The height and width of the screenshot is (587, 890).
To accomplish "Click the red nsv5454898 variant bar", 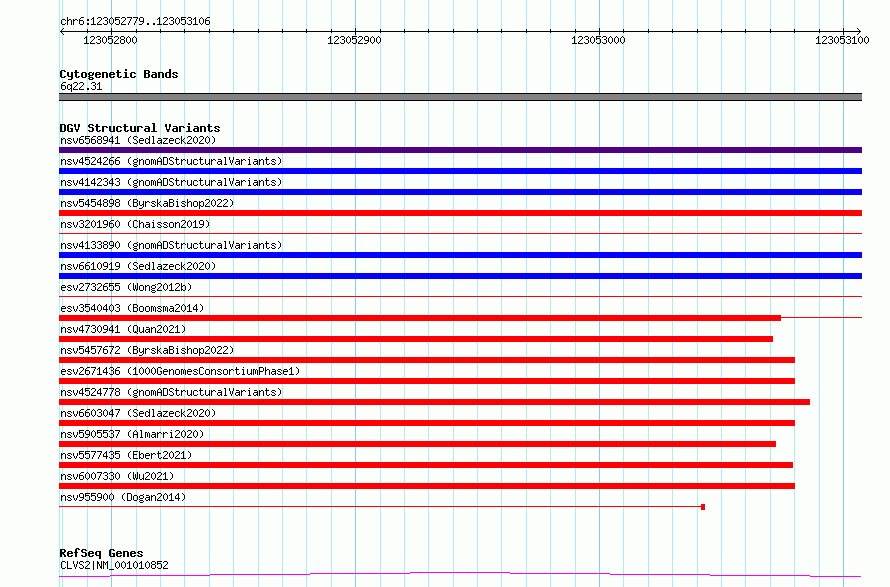I will pyautogui.click(x=460, y=213).
